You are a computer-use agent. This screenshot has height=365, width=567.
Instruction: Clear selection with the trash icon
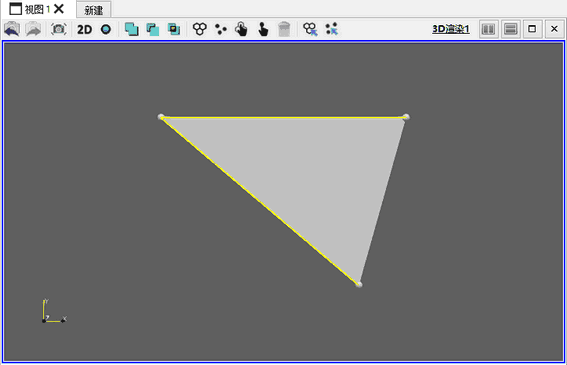(284, 29)
